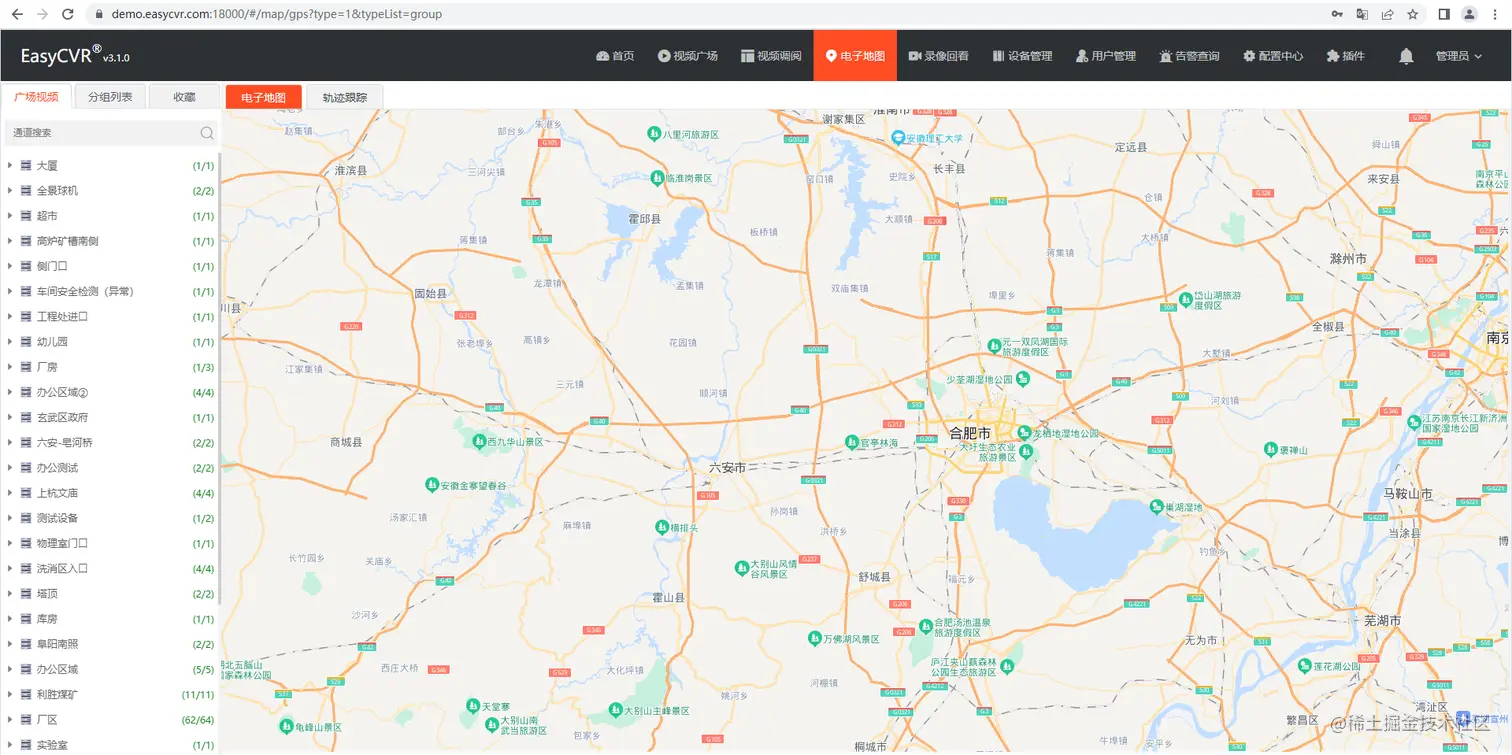Viewport: 1512px width, 755px height.
Task: Open 插件 plugins page
Action: [1345, 56]
